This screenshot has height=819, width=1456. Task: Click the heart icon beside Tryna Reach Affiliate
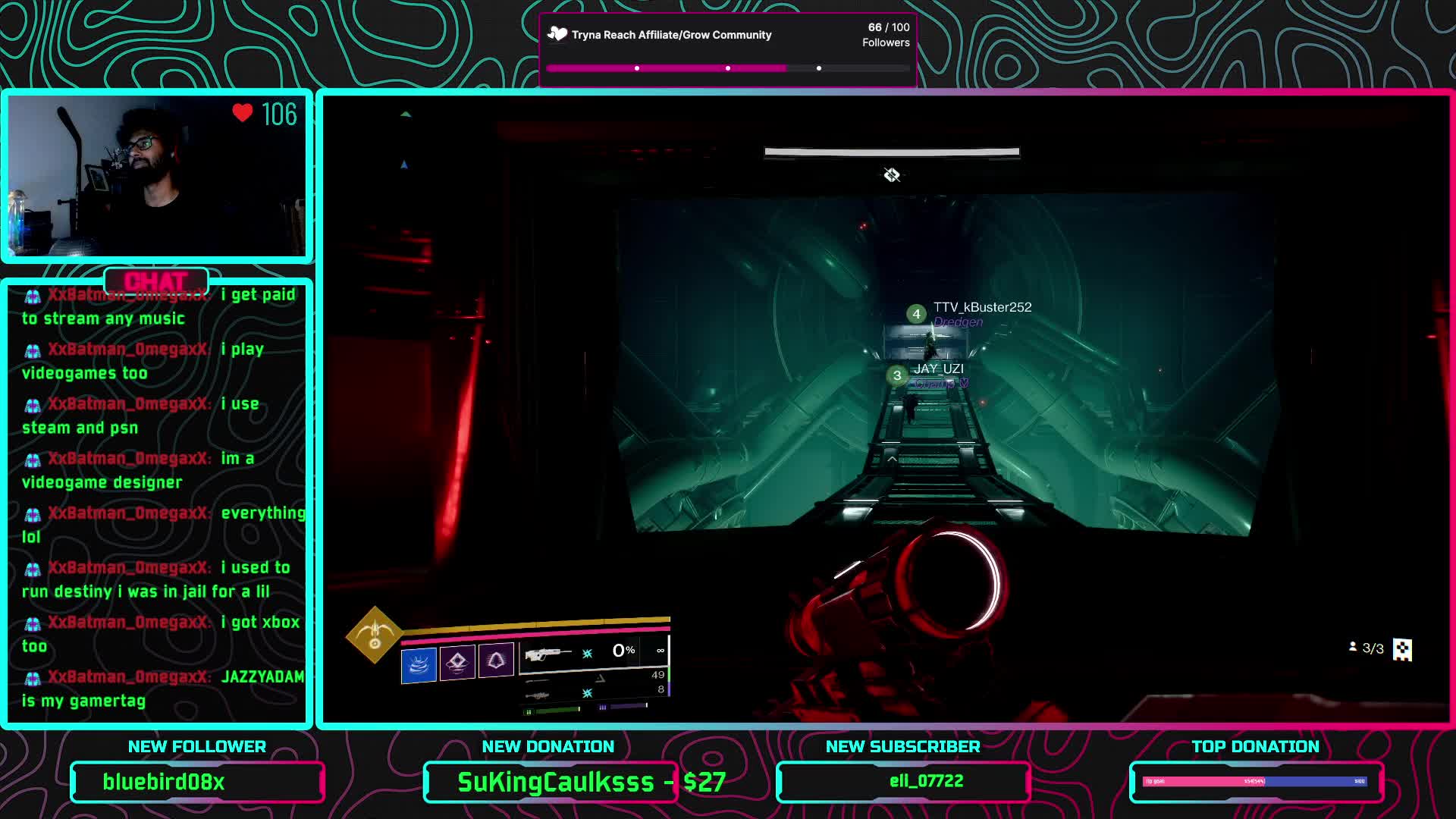[x=557, y=34]
